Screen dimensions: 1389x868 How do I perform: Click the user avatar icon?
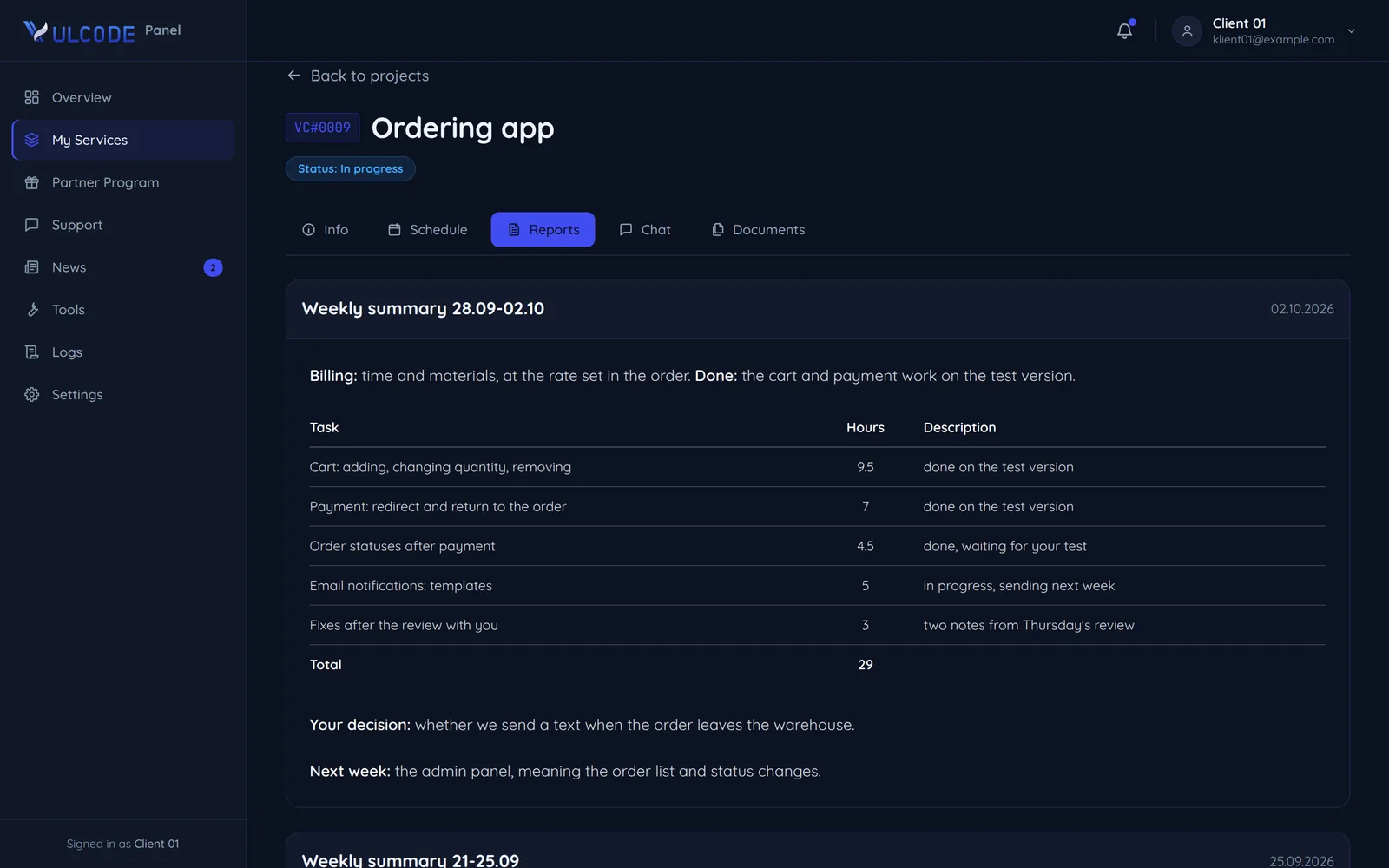[1187, 31]
